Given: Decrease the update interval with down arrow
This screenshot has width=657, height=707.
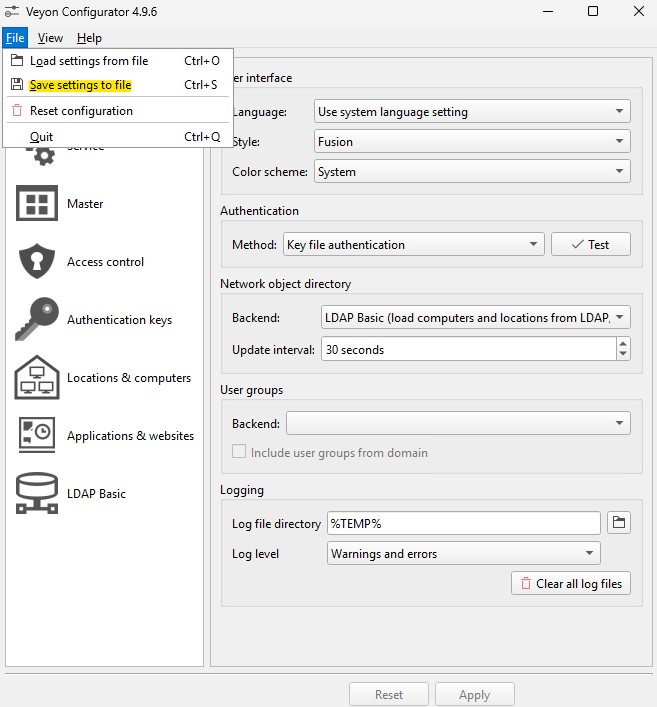Looking at the screenshot, I should click(x=623, y=354).
